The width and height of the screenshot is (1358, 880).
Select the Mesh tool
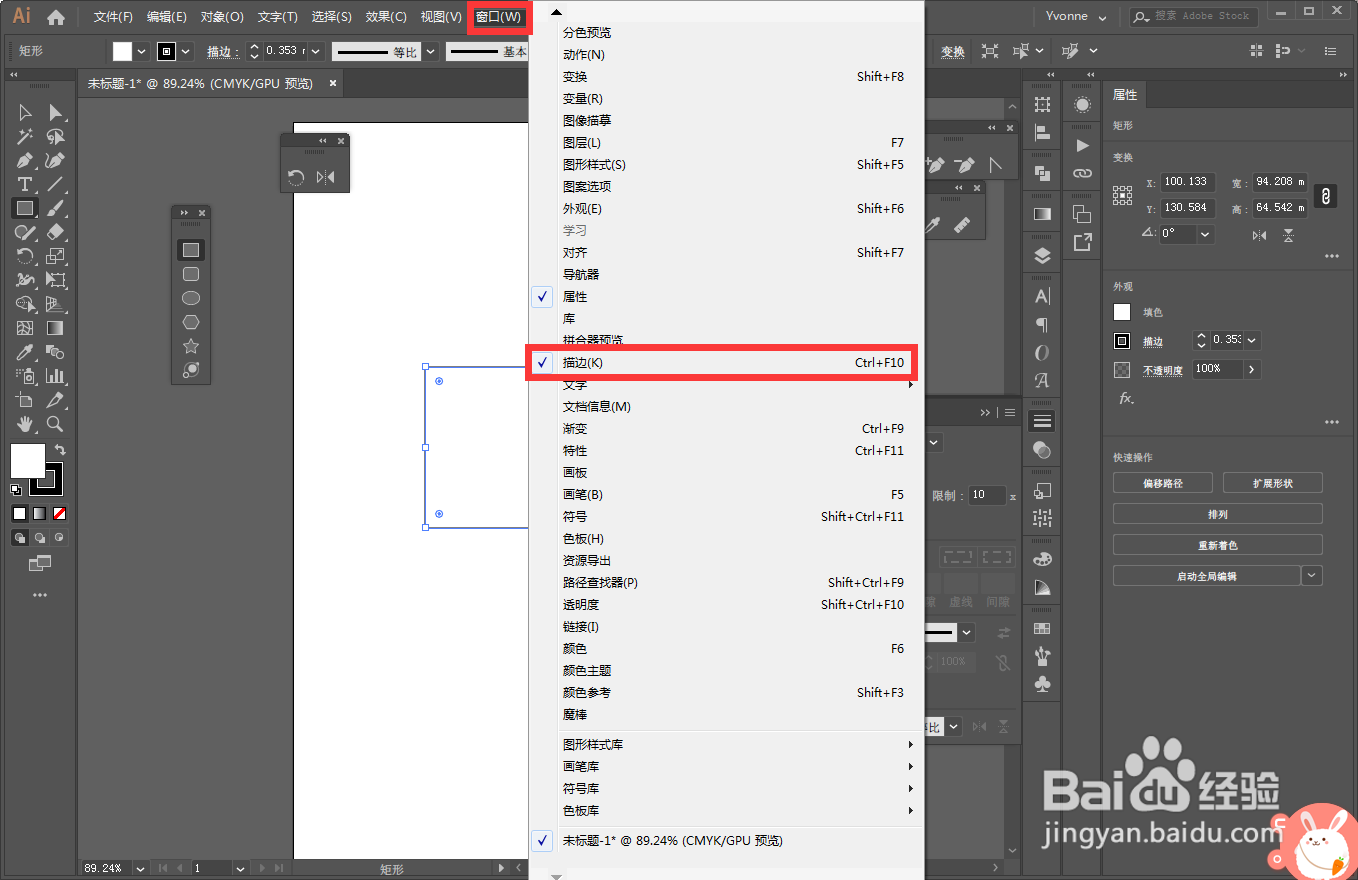click(25, 328)
